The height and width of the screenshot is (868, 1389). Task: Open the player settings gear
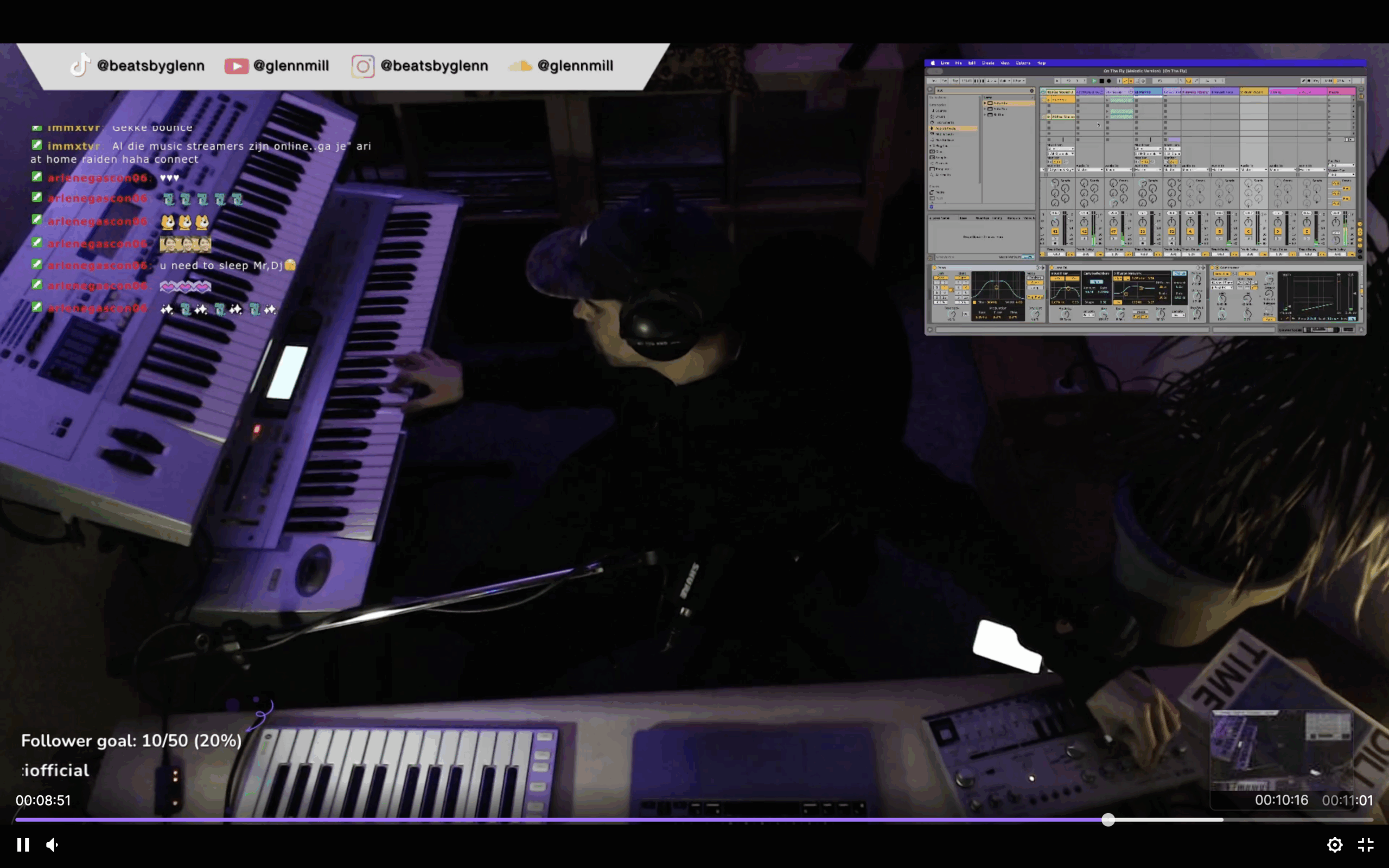(1335, 845)
